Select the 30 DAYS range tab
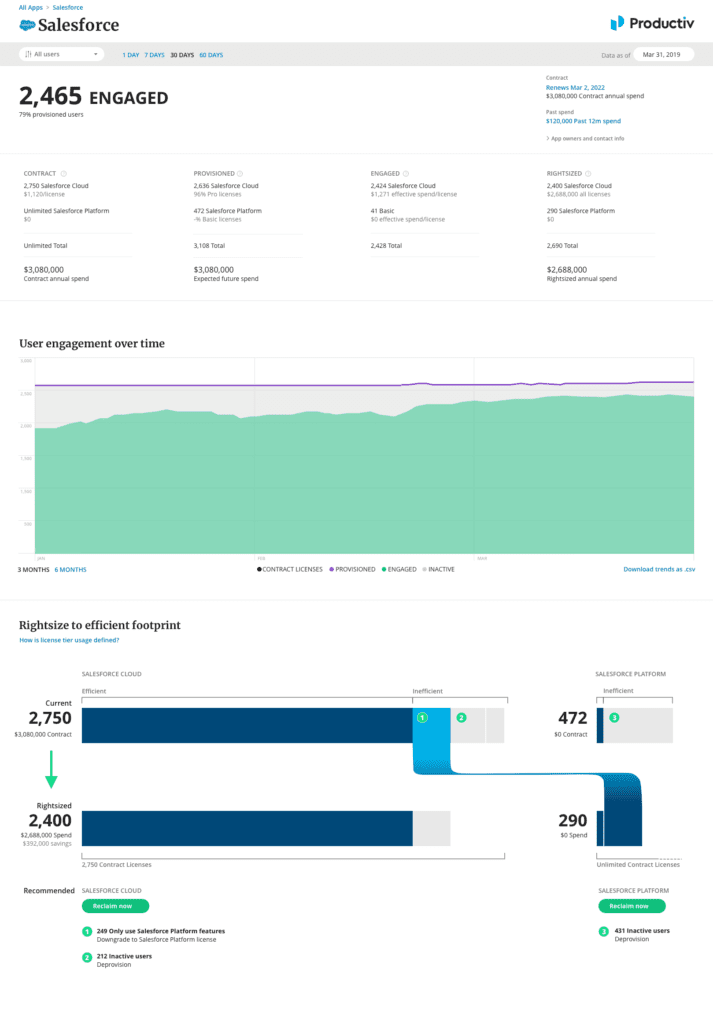The width and height of the screenshot is (713, 1024). click(182, 55)
